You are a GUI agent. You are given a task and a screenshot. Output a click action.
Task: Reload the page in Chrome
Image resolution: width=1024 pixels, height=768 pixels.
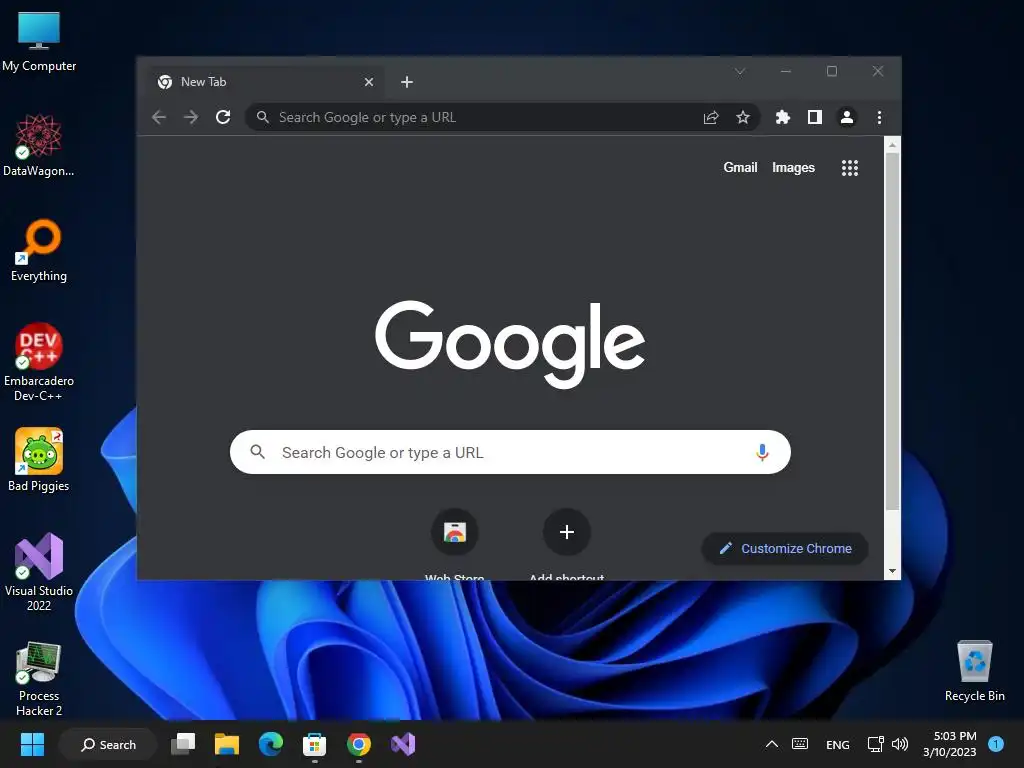(x=223, y=118)
